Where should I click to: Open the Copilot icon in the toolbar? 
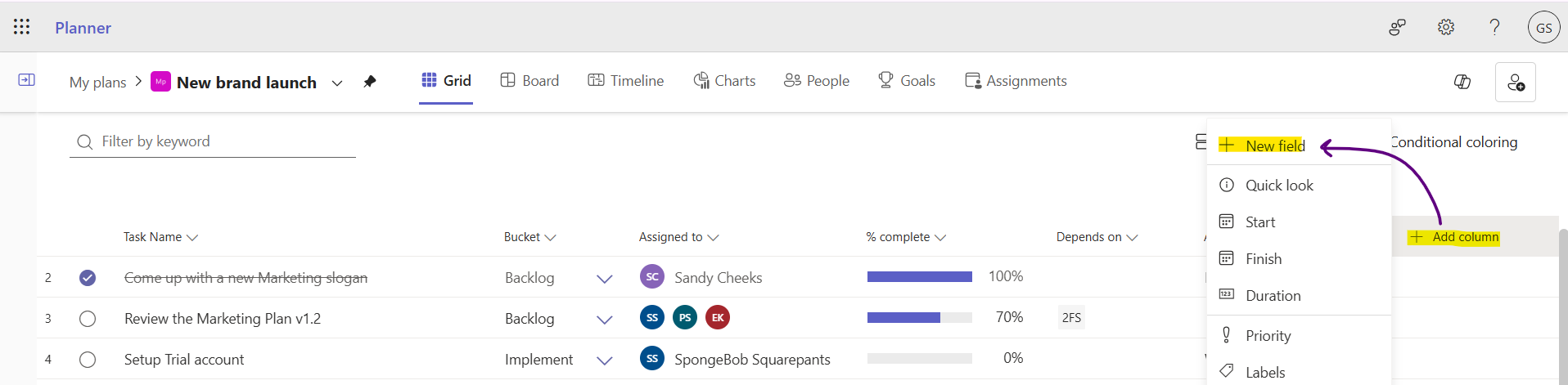(x=1462, y=82)
